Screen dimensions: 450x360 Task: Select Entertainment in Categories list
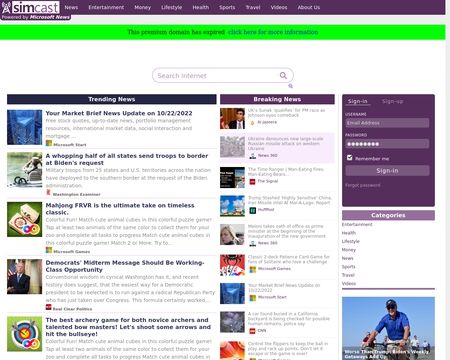pos(357,224)
